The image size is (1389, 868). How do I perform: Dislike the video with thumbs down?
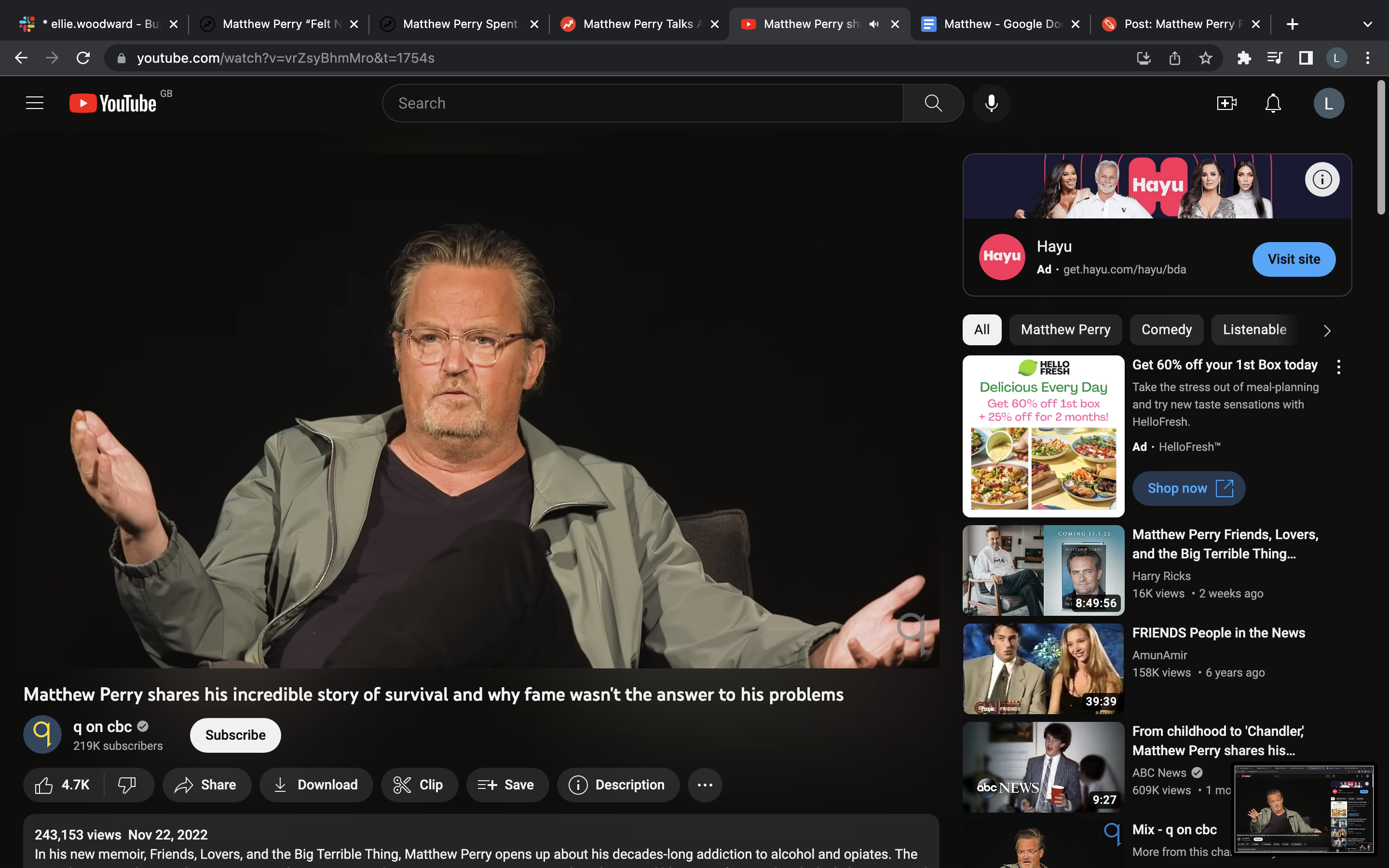click(x=127, y=785)
